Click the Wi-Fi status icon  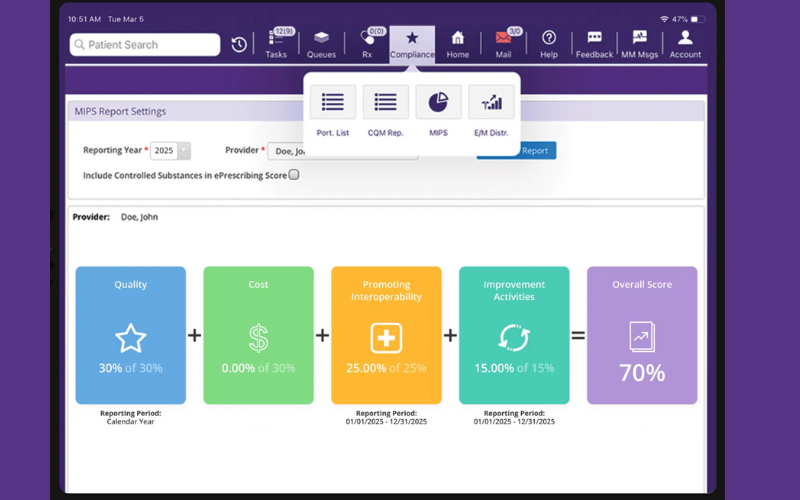[664, 19]
